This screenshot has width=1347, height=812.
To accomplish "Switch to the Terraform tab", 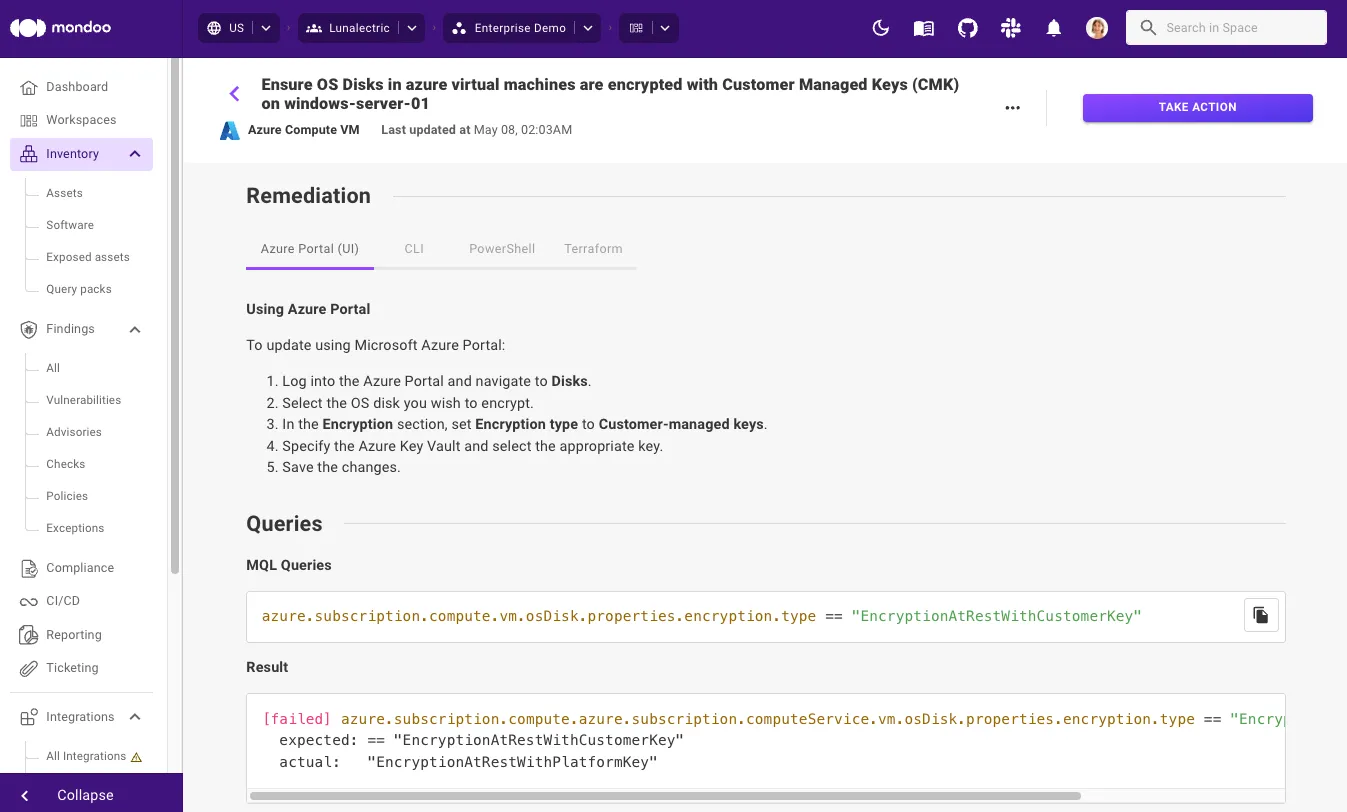I will (593, 249).
